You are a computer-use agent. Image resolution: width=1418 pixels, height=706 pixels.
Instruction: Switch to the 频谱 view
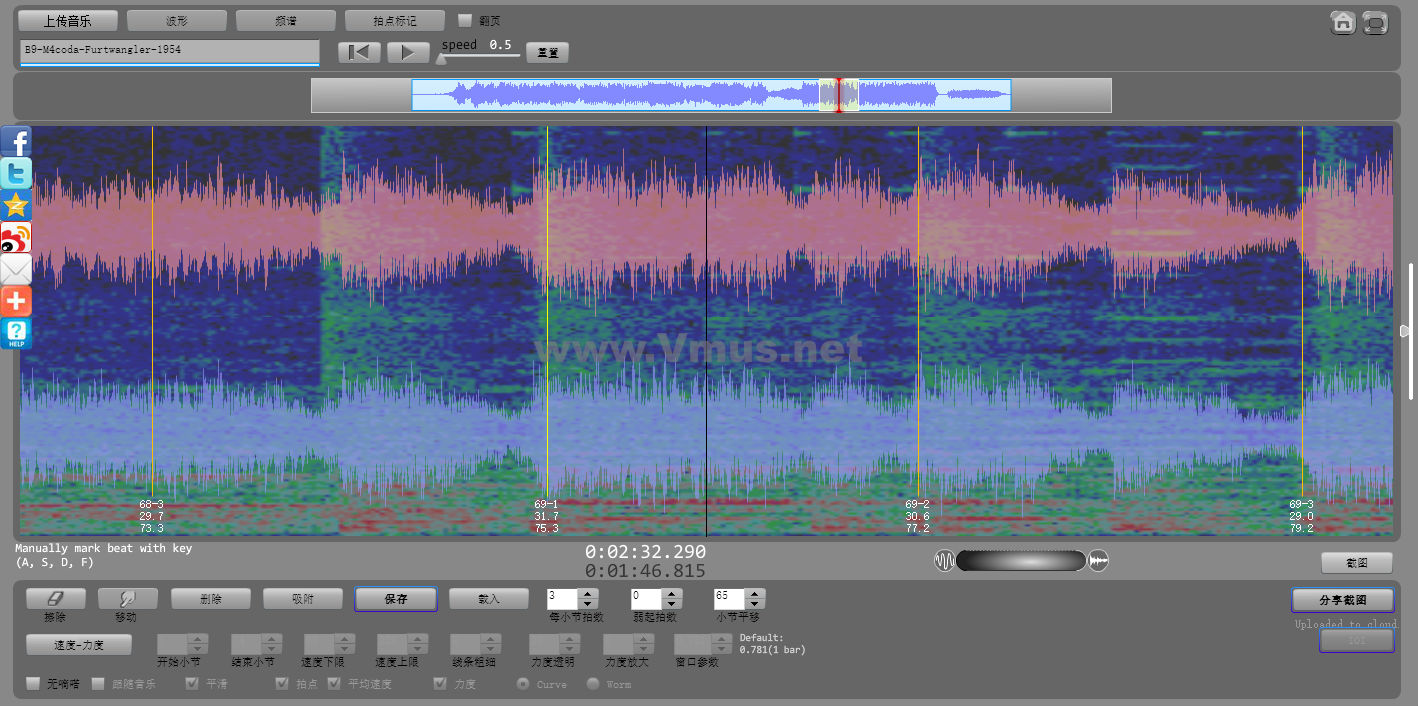pos(286,20)
